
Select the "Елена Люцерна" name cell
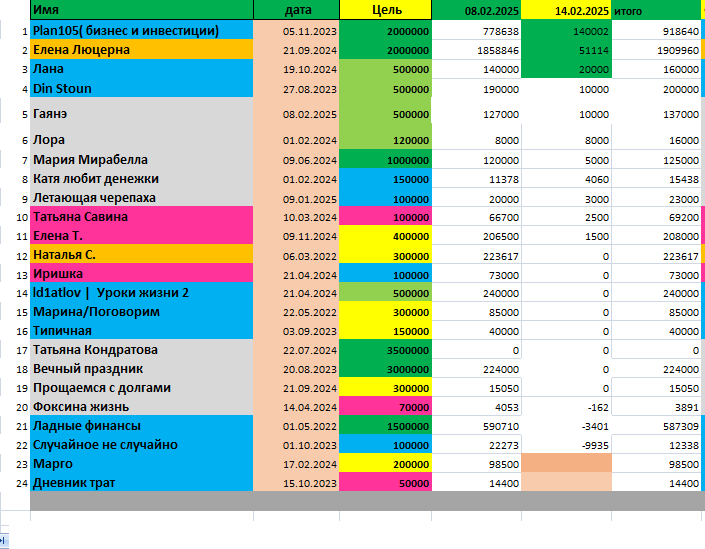coord(142,49)
